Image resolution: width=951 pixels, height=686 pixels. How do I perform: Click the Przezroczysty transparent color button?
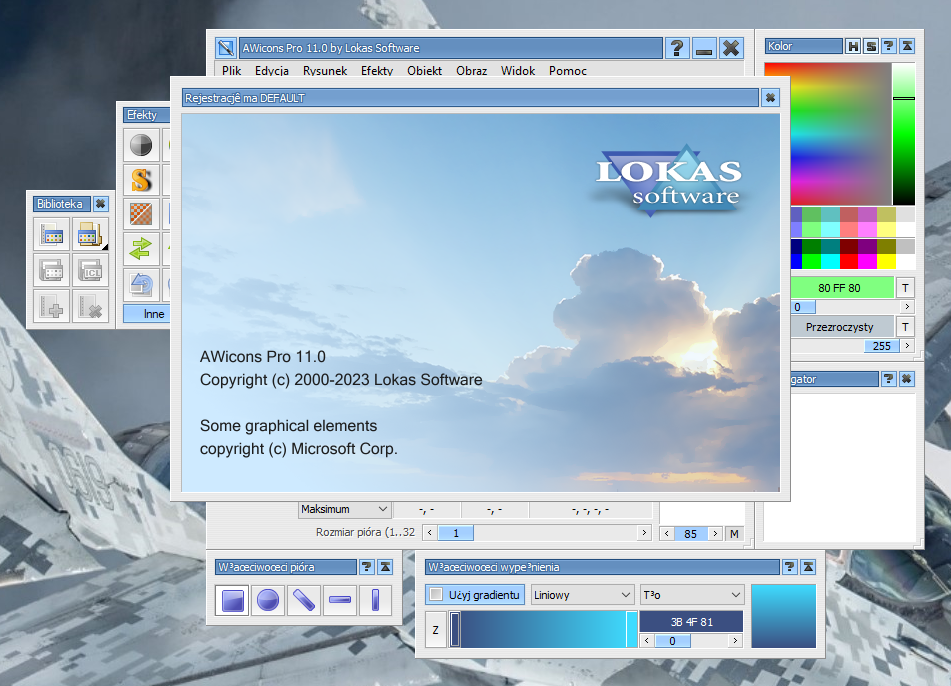pos(842,327)
